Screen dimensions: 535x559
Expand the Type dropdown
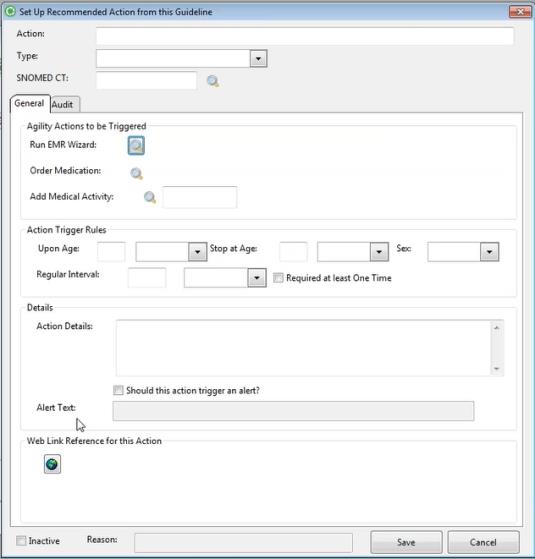[x=258, y=58]
